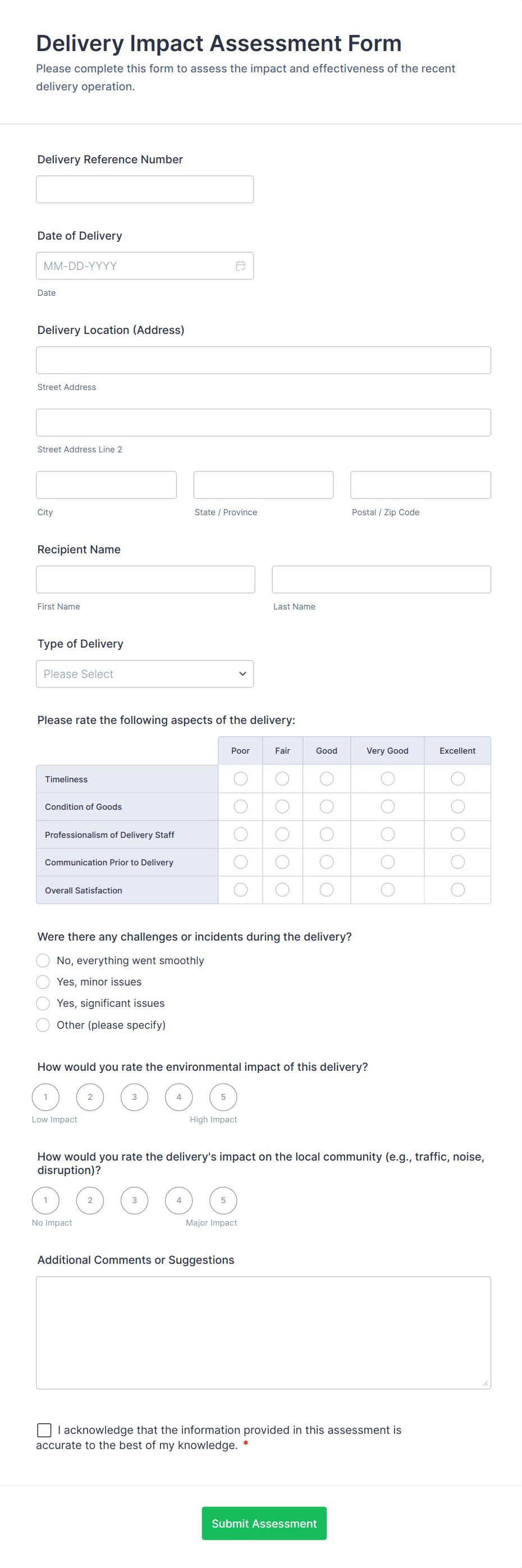This screenshot has width=522, height=1568.
Task: Focus the Delivery Reference Number field
Action: click(x=145, y=189)
